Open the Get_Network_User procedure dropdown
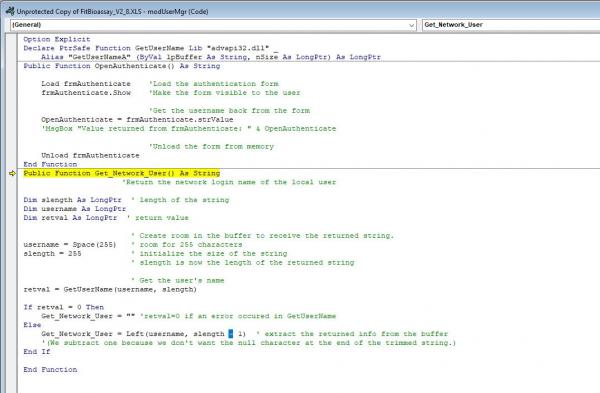 pyautogui.click(x=511, y=25)
